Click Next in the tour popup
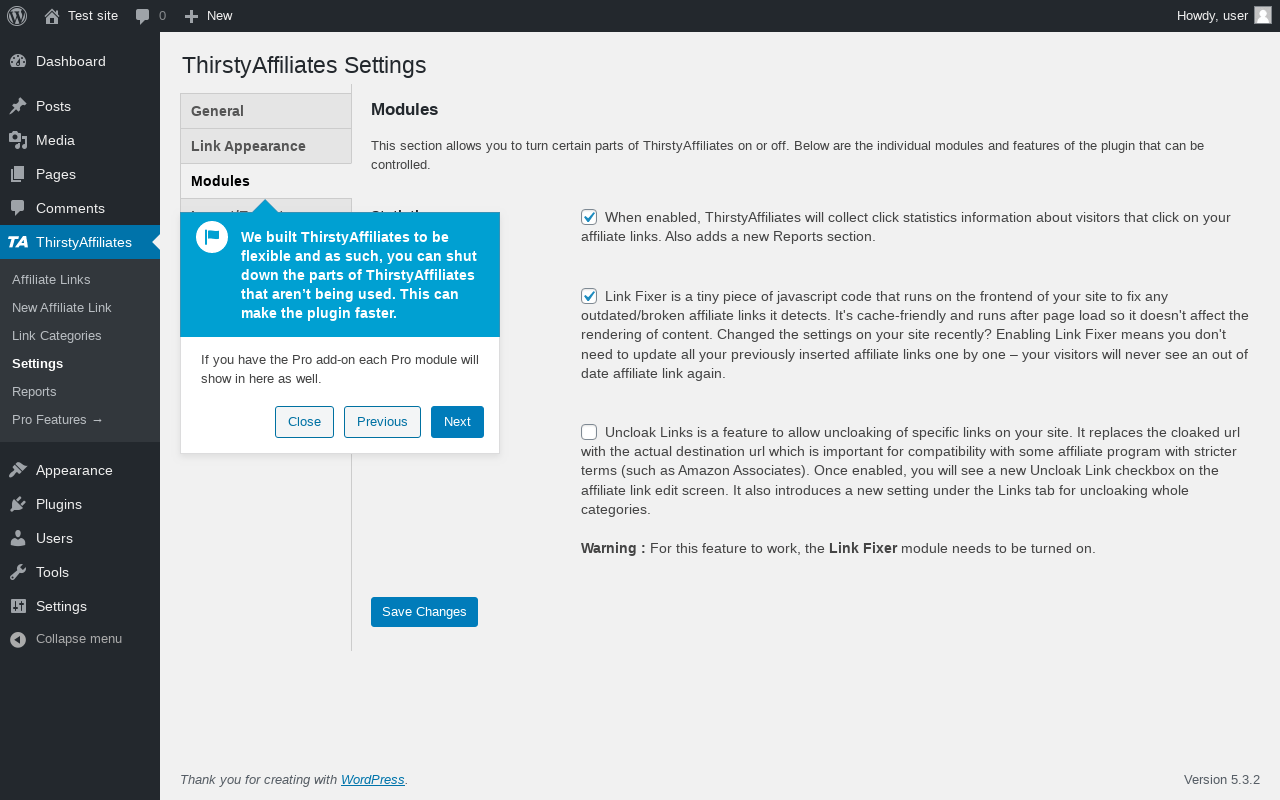The width and height of the screenshot is (1280, 800). pos(457,422)
